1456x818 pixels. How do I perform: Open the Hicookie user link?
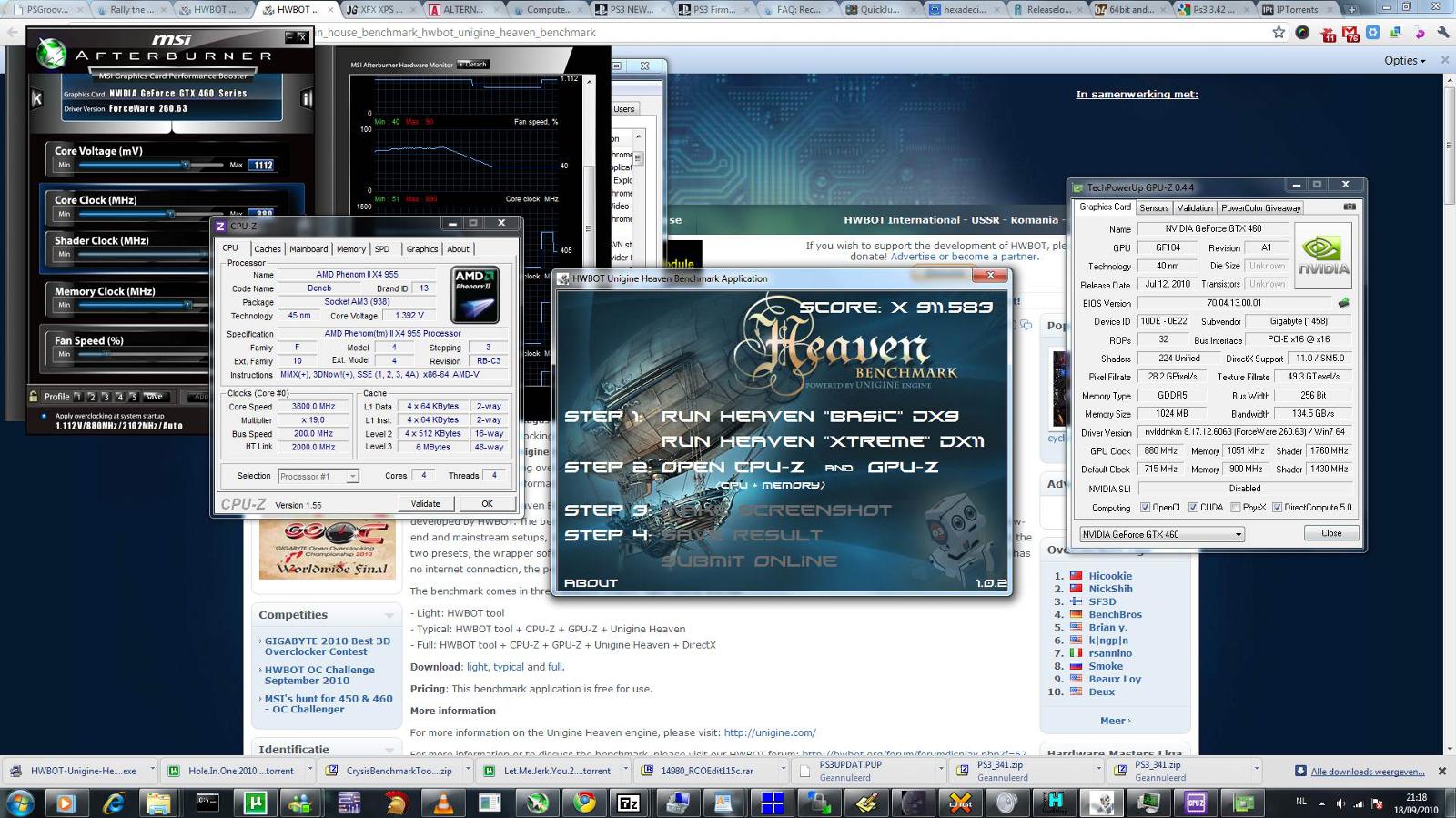[x=1110, y=576]
